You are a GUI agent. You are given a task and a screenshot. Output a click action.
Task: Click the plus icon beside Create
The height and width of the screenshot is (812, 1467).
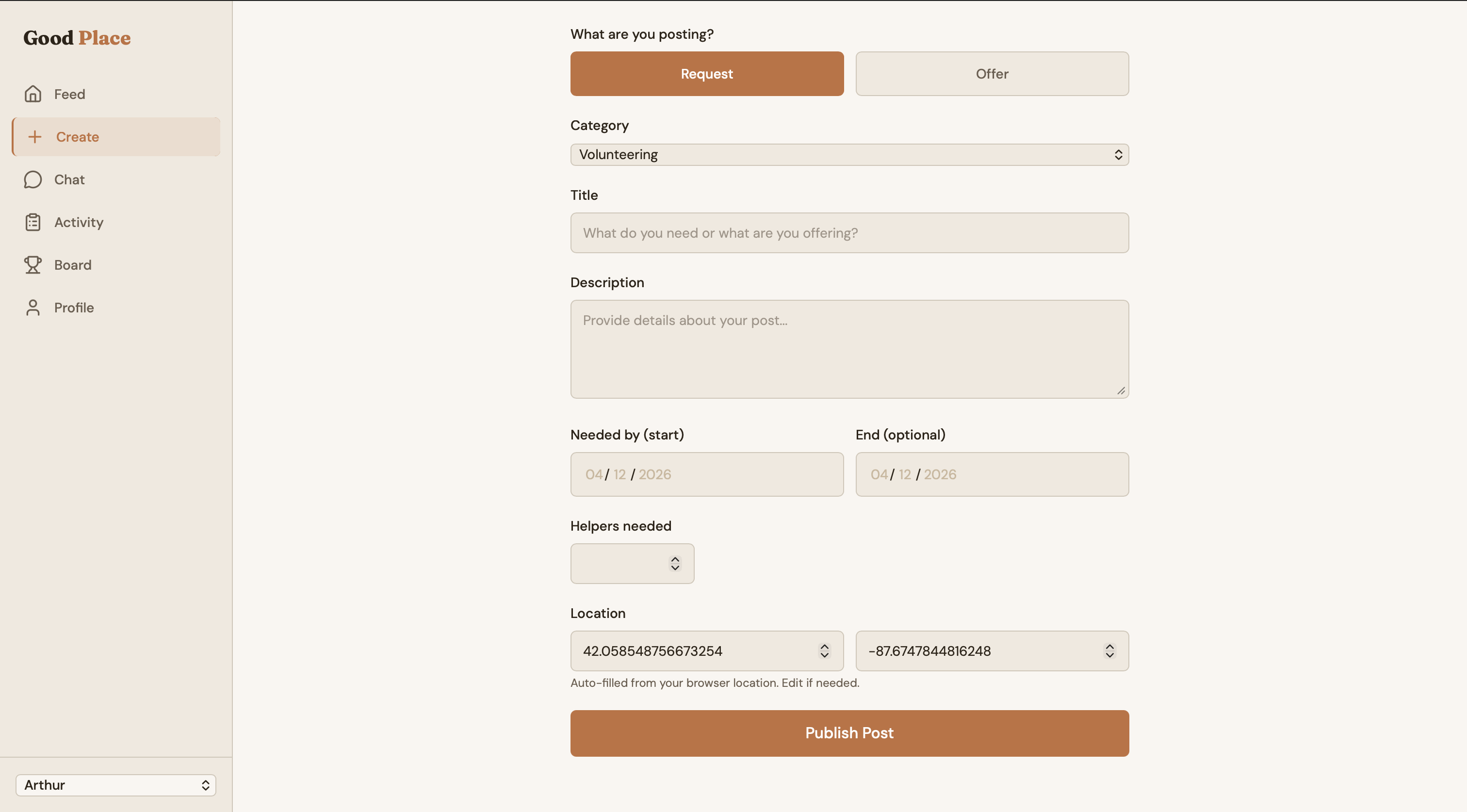coord(35,137)
